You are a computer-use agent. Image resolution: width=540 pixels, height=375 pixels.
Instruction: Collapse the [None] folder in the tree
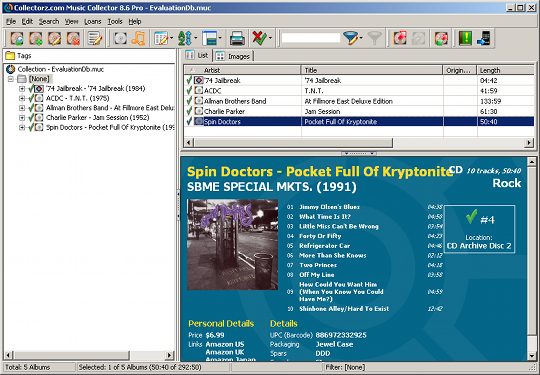[x=11, y=79]
